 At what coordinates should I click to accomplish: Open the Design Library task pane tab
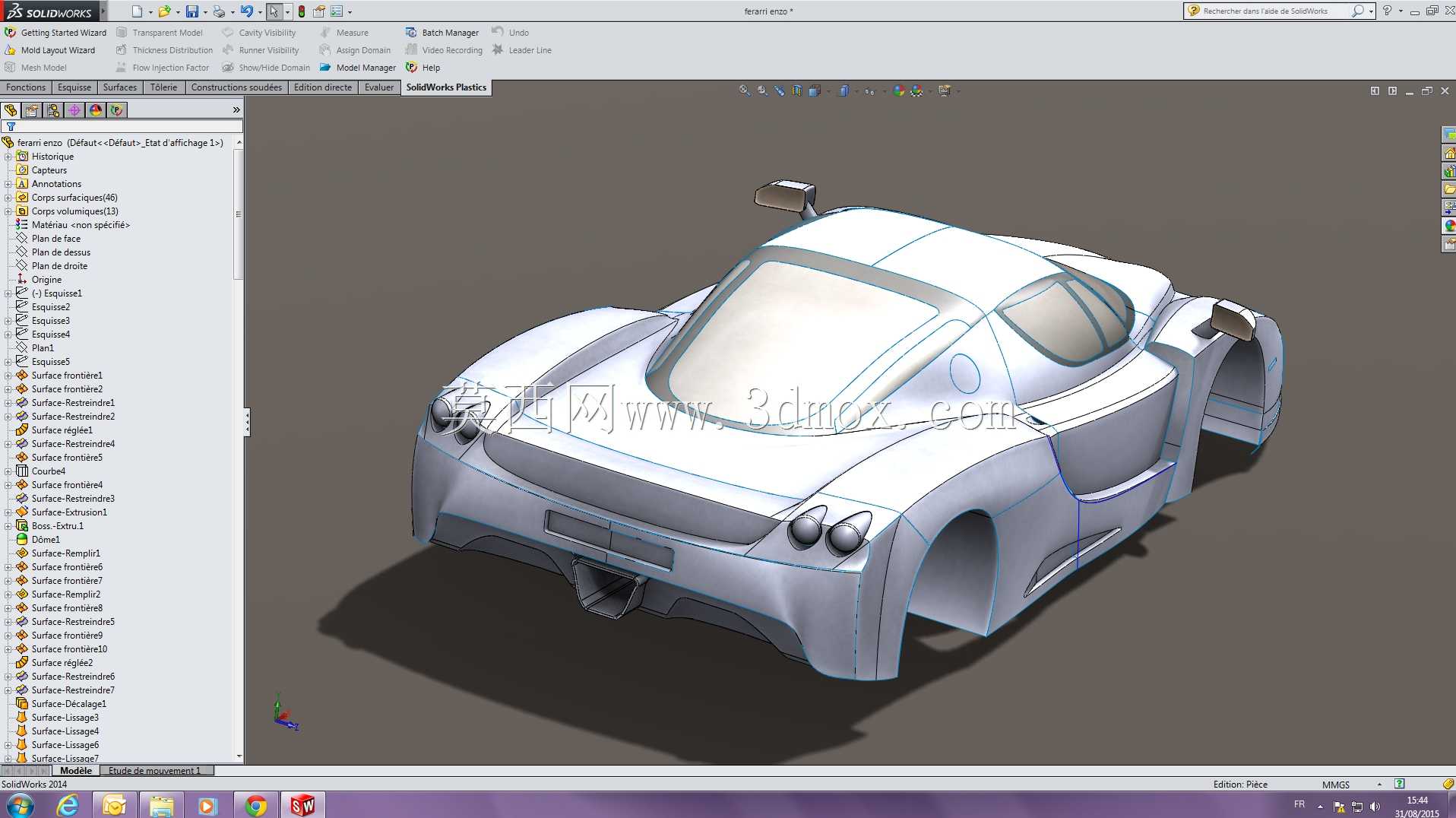tap(1449, 172)
